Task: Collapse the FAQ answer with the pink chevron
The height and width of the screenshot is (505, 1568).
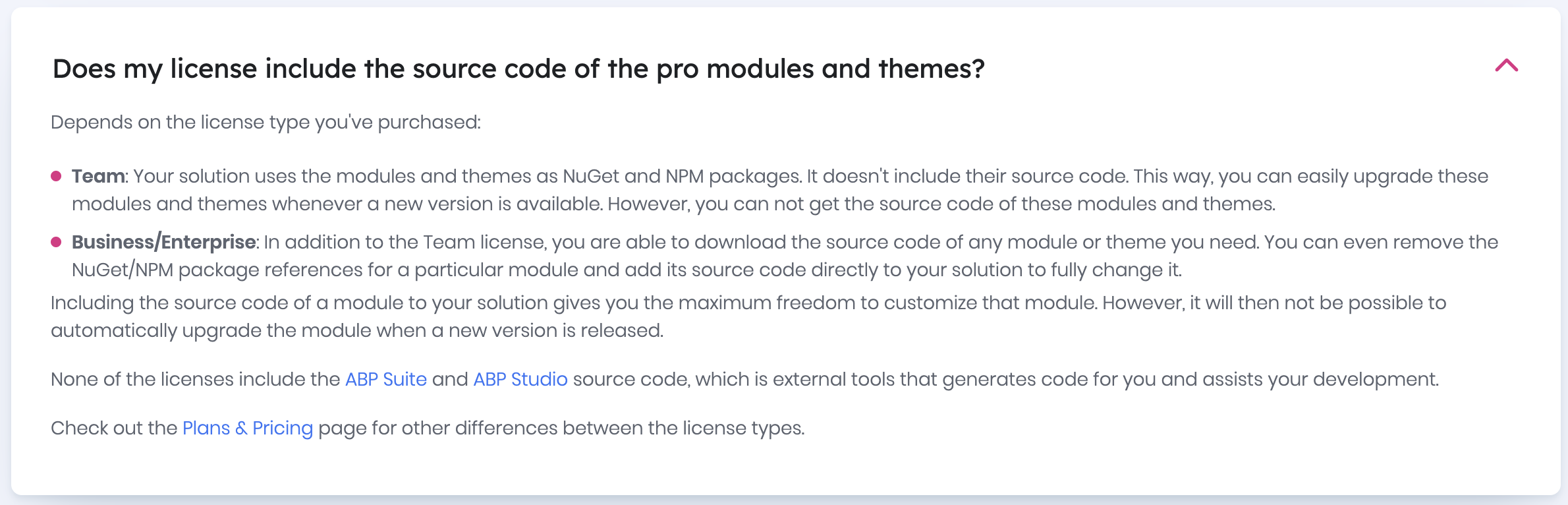Action: click(x=1506, y=65)
